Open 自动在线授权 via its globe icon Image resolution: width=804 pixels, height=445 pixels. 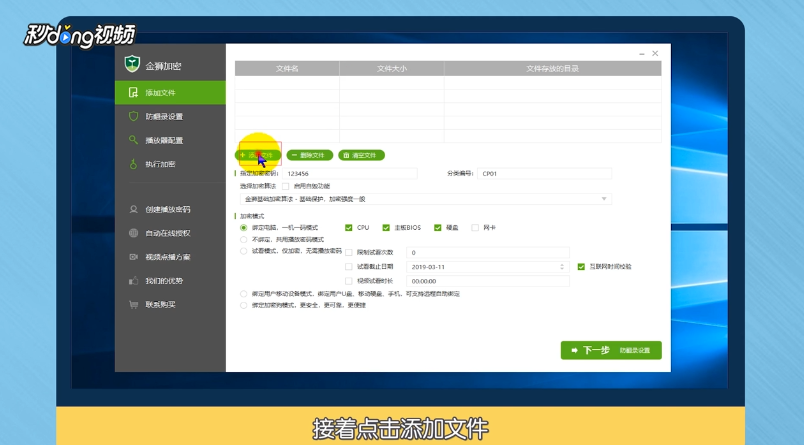click(x=133, y=233)
